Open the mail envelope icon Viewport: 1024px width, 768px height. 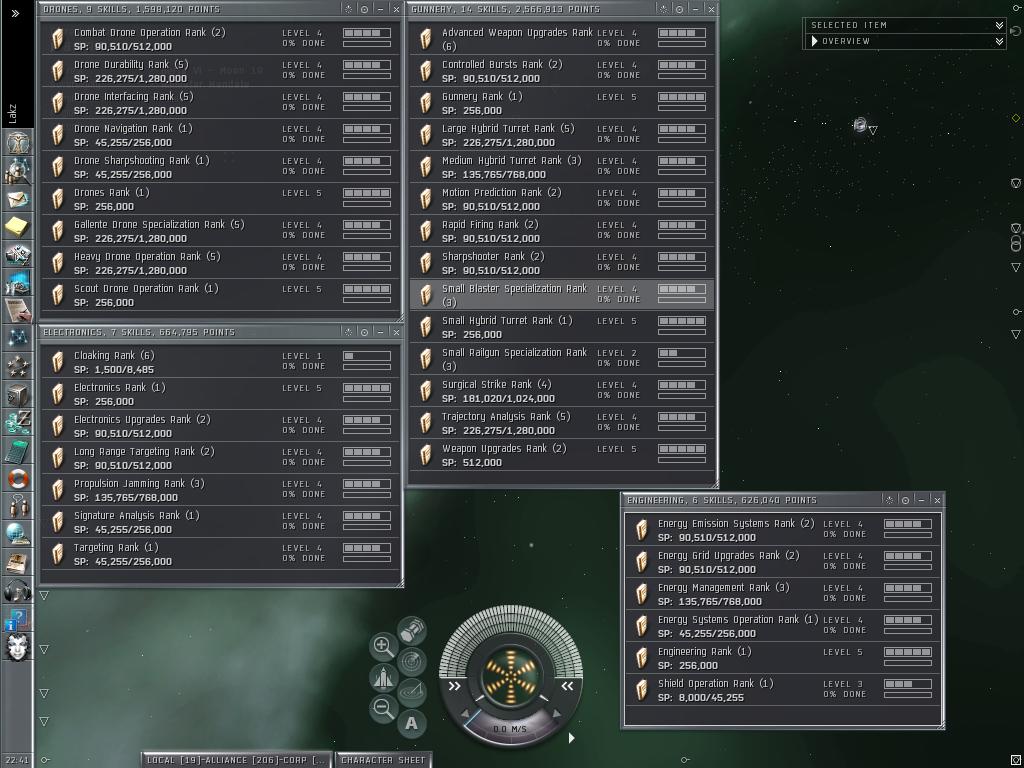pyautogui.click(x=18, y=198)
